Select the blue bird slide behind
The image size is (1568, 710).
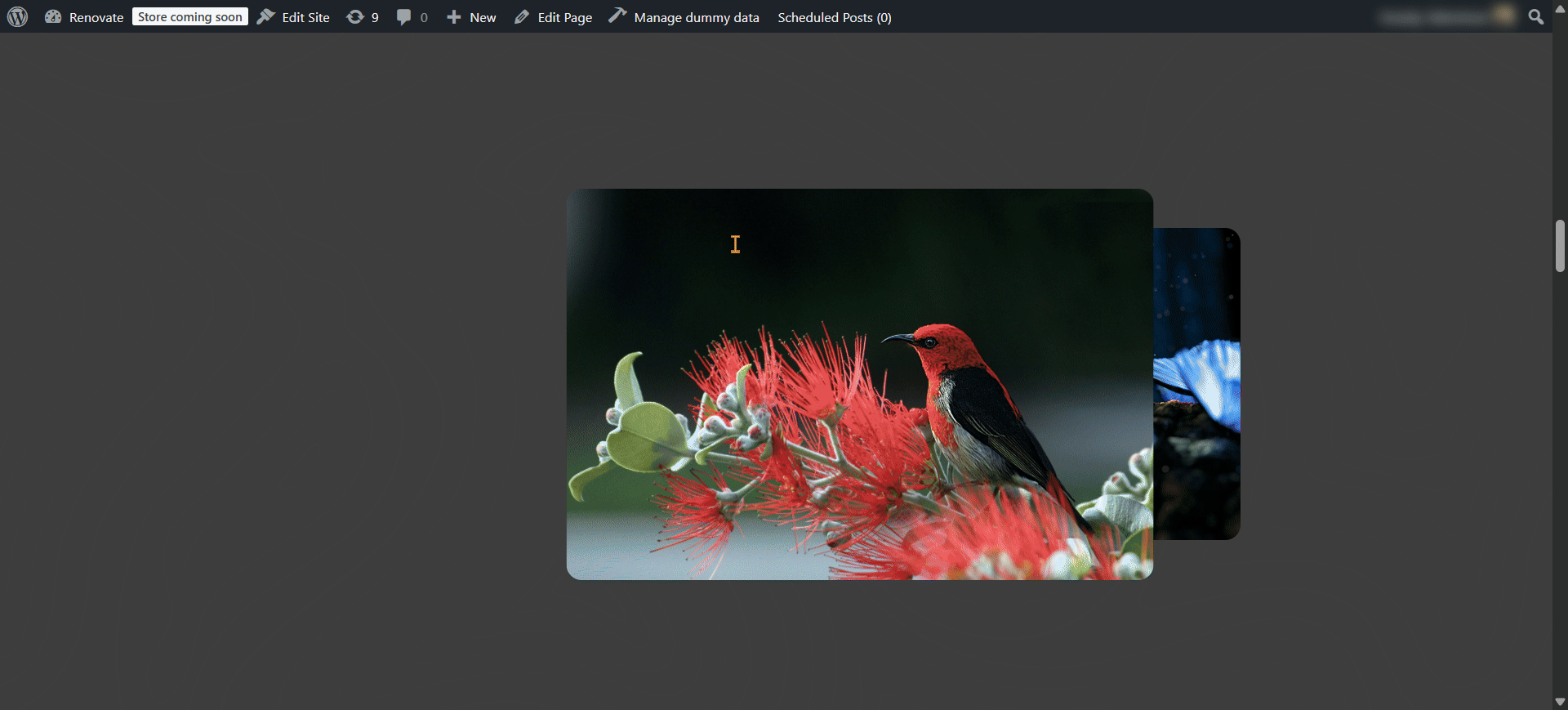coord(1197,384)
